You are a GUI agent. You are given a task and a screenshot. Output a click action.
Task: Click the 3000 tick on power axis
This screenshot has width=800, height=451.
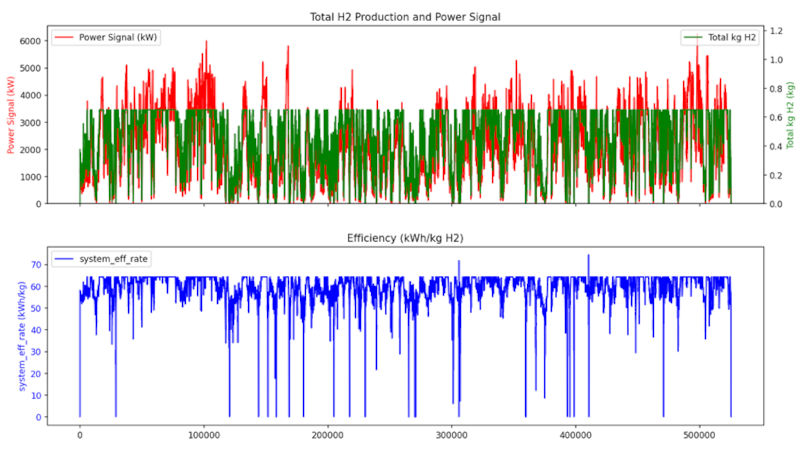(x=30, y=122)
